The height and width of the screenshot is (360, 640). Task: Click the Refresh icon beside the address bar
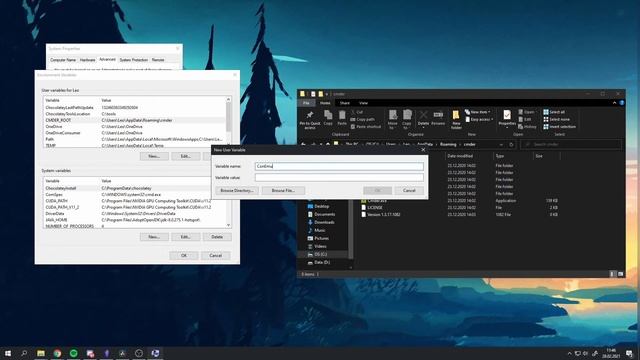pos(511,144)
